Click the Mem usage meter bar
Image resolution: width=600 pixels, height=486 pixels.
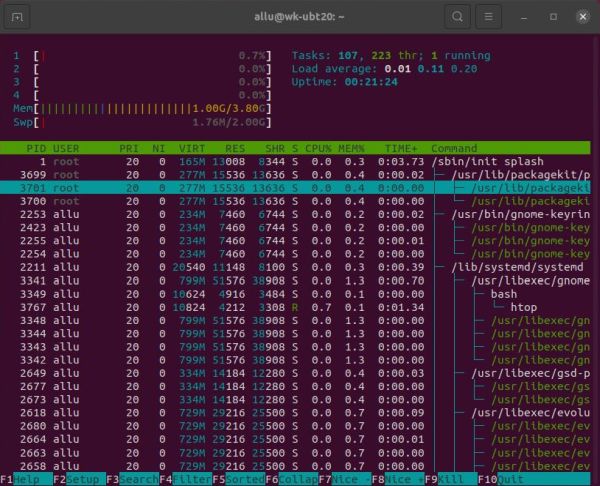click(142, 109)
